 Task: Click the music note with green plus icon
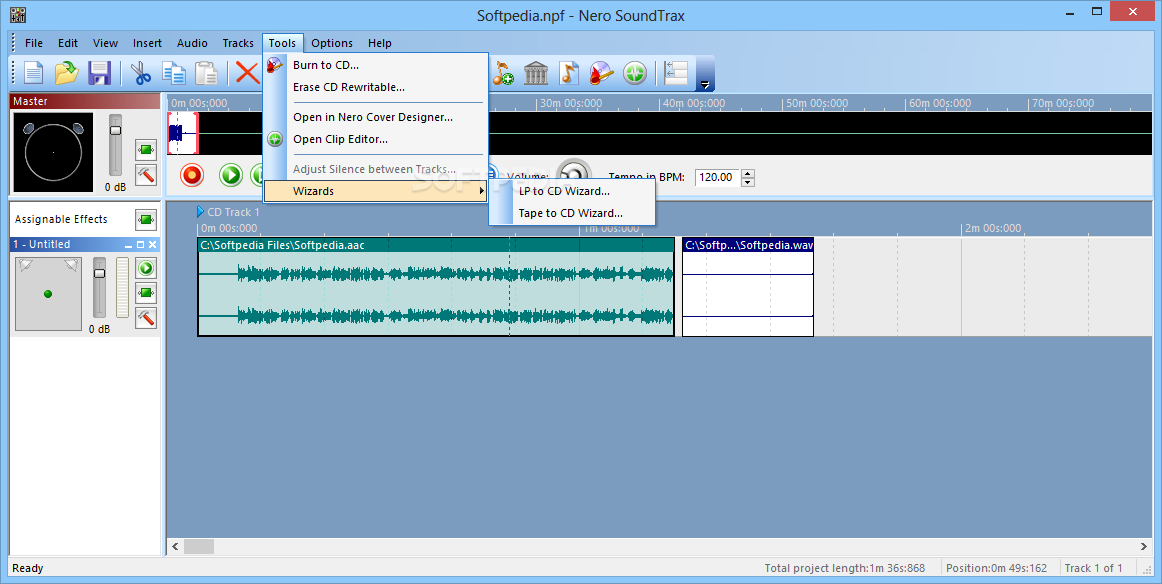click(x=502, y=73)
